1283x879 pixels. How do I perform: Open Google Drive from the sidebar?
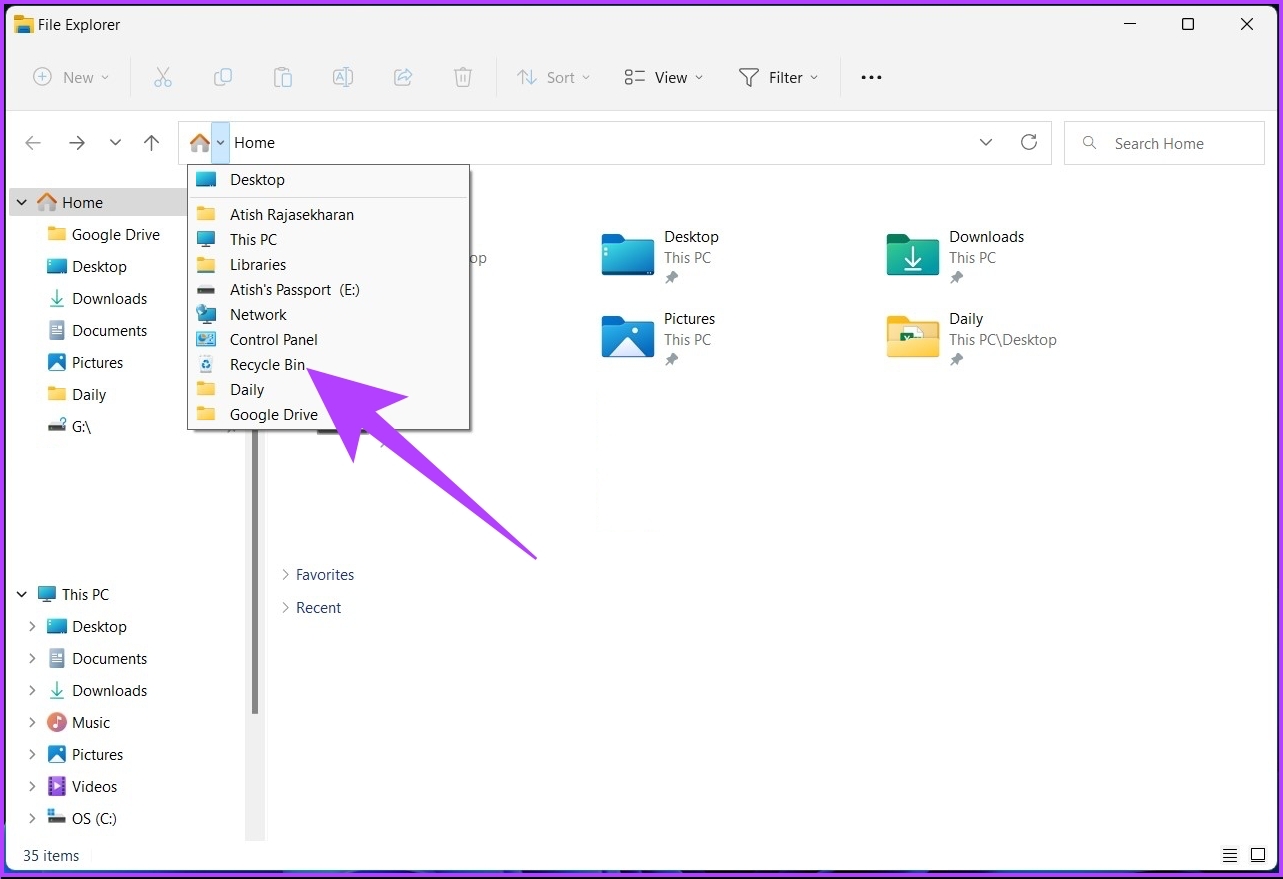[113, 234]
